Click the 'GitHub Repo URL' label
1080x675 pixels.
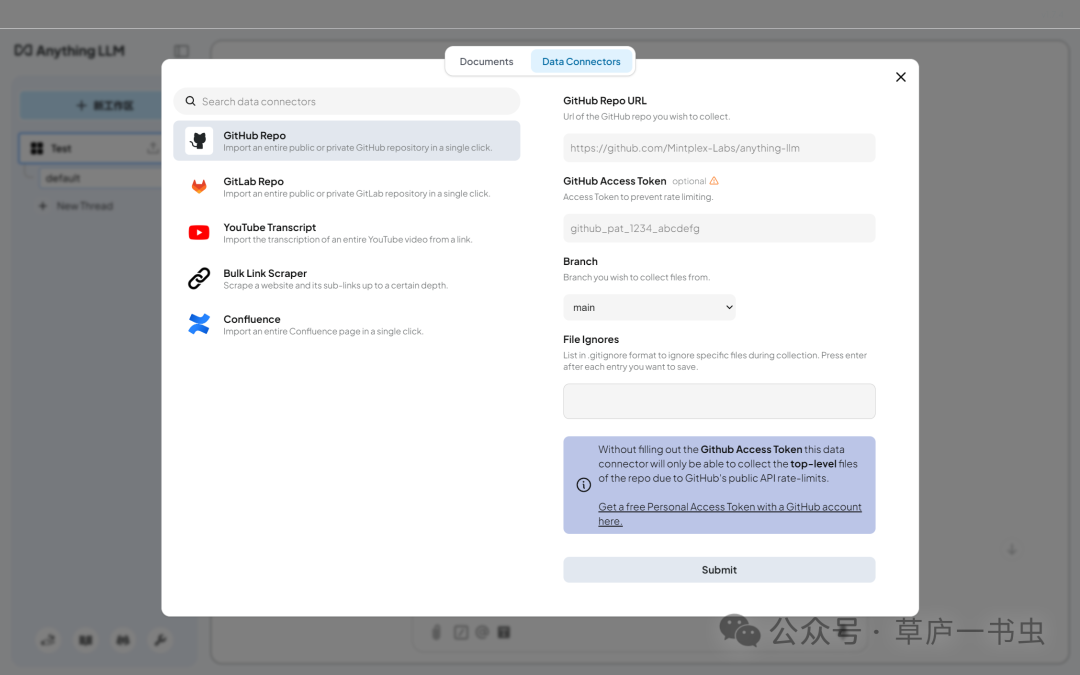coord(605,101)
